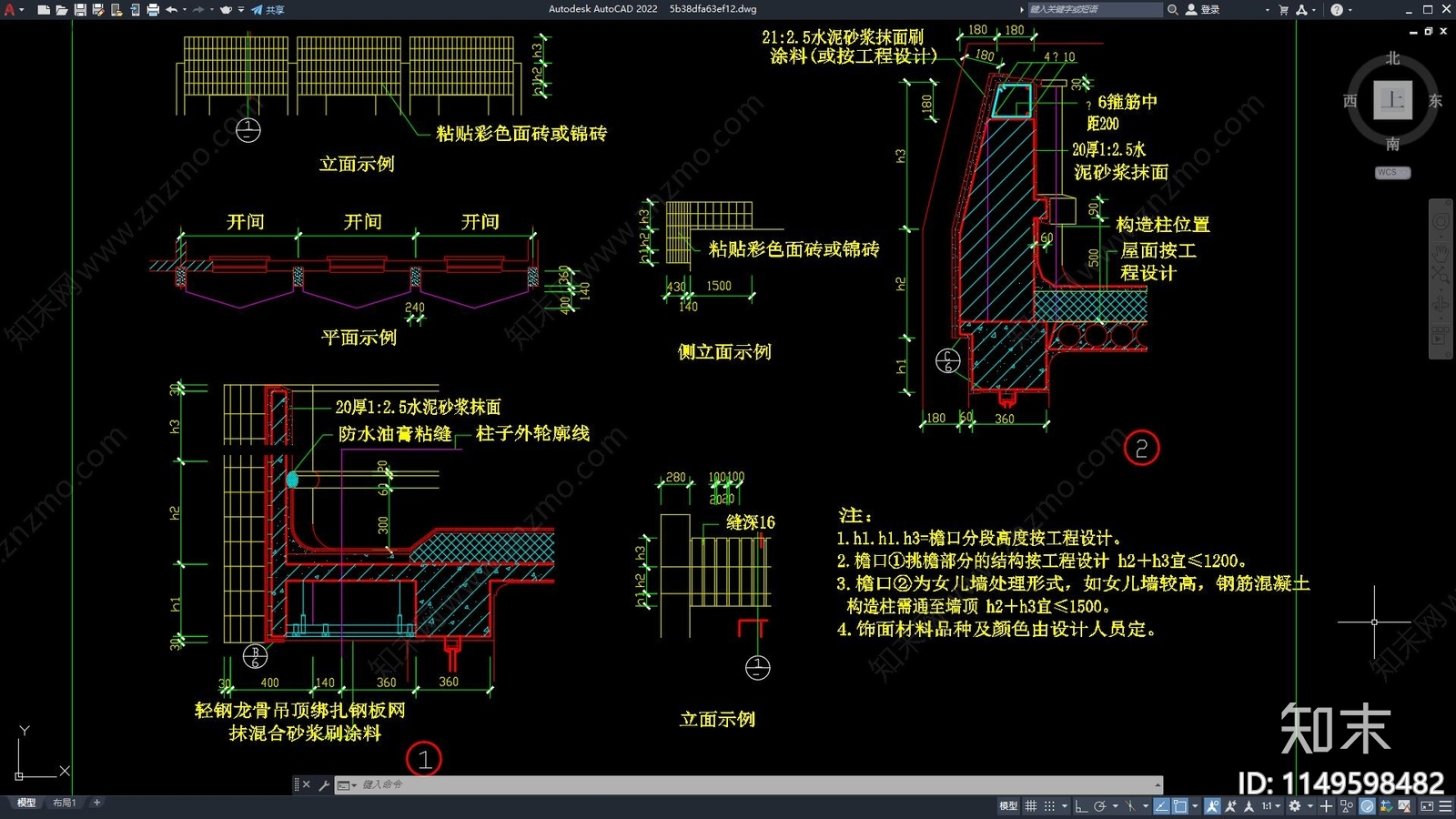The image size is (1456, 819).
Task: Click the clean screen icon in status bar
Action: 1427,805
